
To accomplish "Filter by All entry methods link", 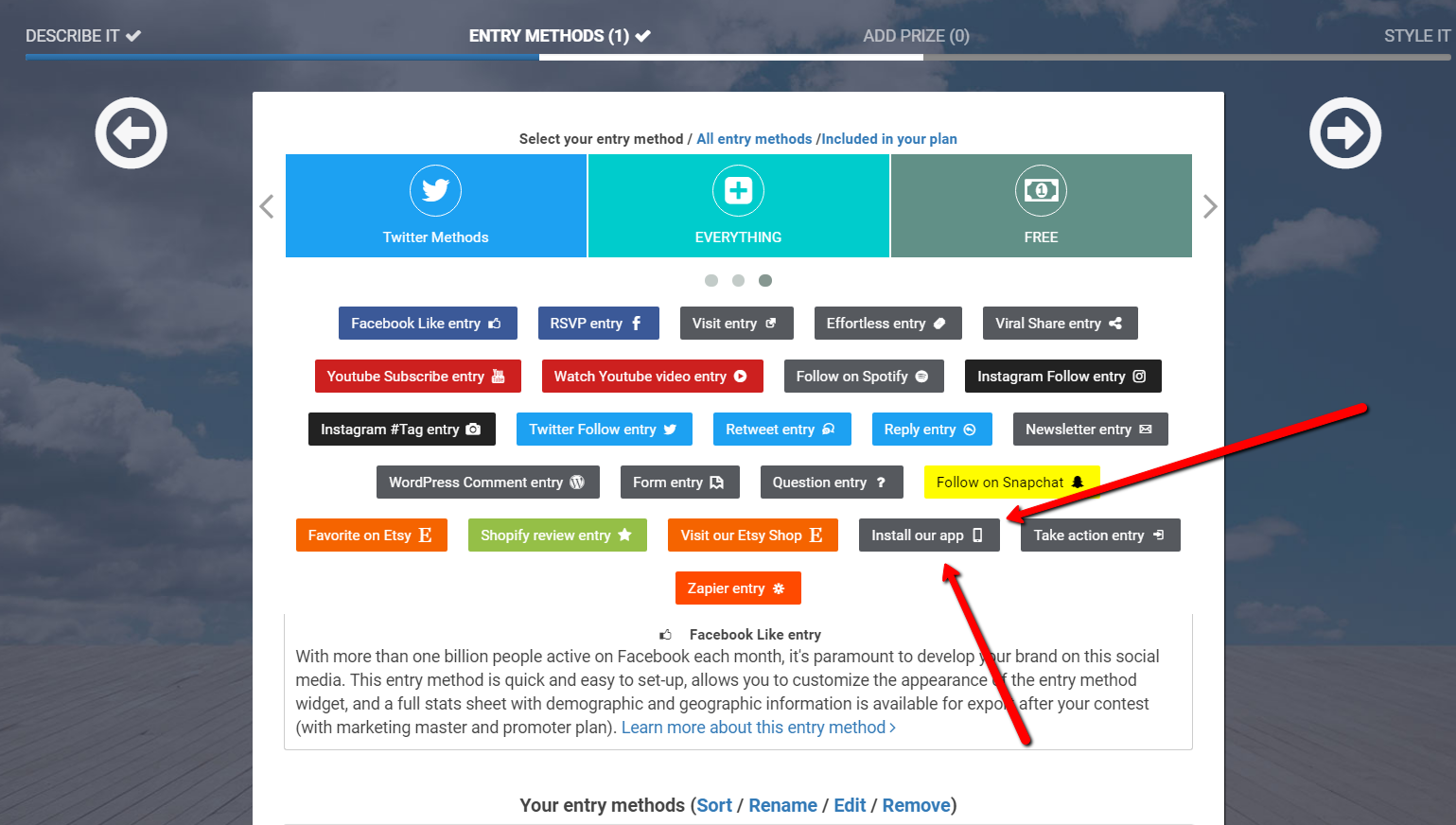I will coord(754,139).
